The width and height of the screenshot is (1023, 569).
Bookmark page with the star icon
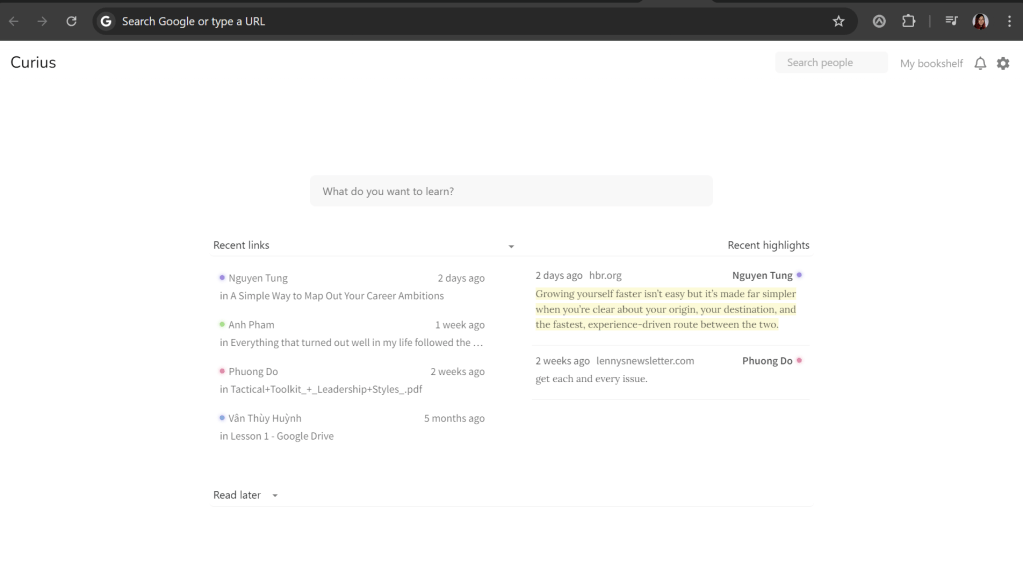point(838,21)
